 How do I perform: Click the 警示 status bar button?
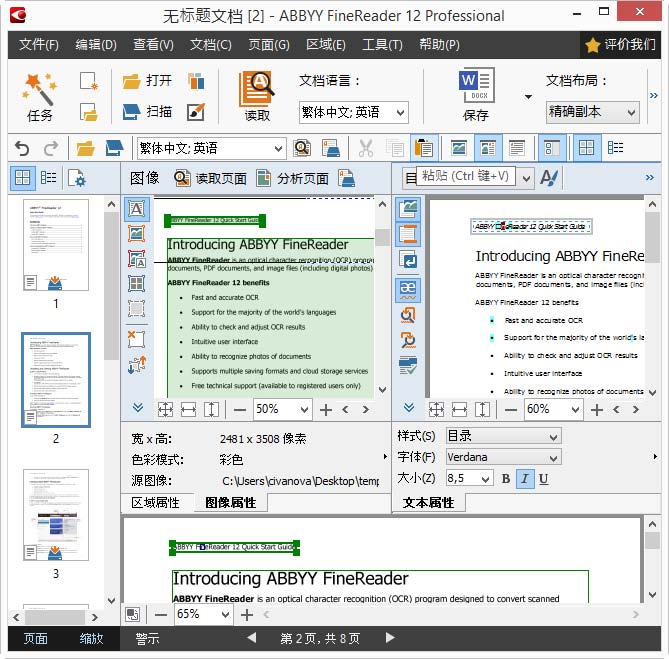tap(147, 639)
